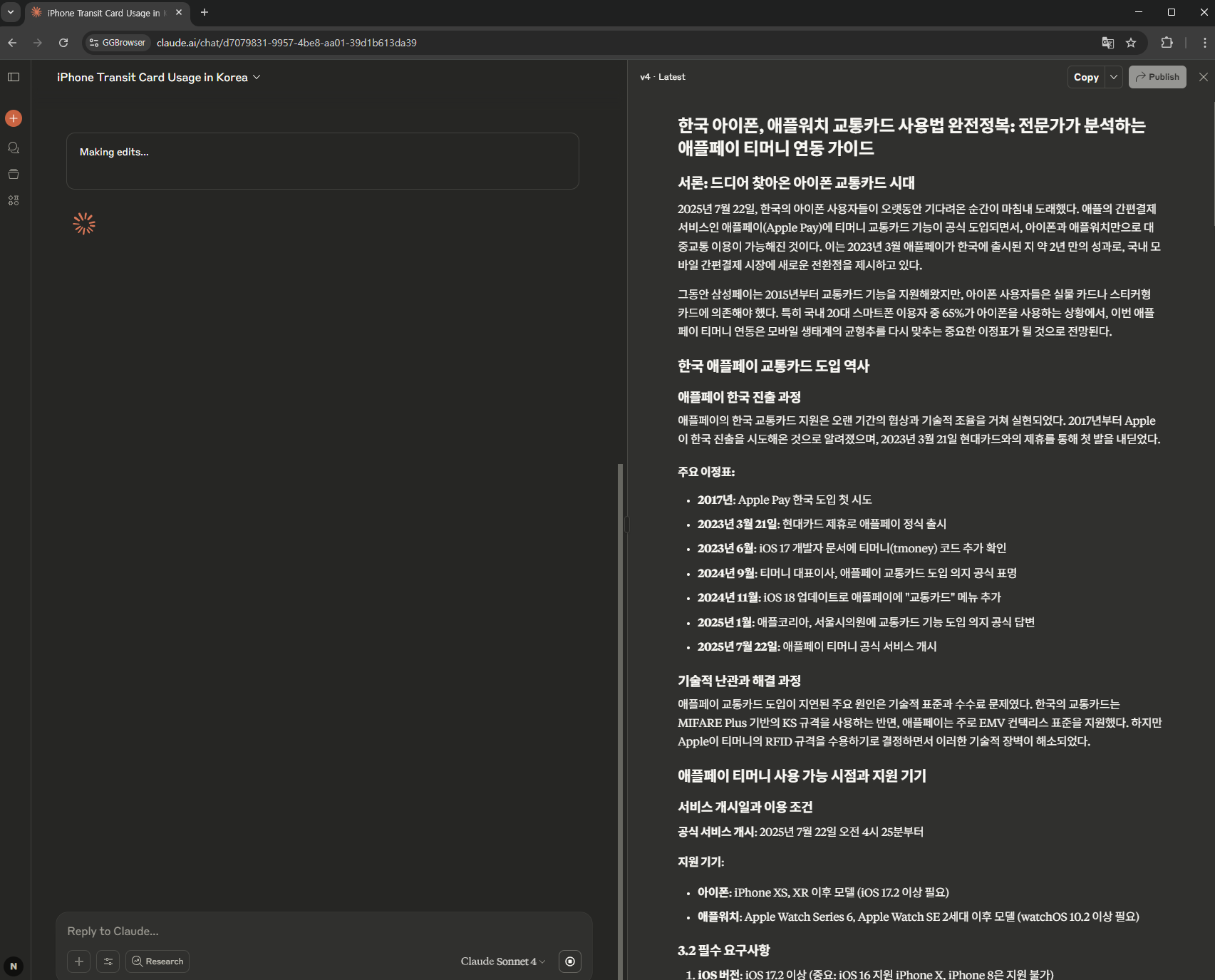Open the Claude Sonnet 4 model selector
Image resolution: width=1215 pixels, height=980 pixels.
coord(503,961)
